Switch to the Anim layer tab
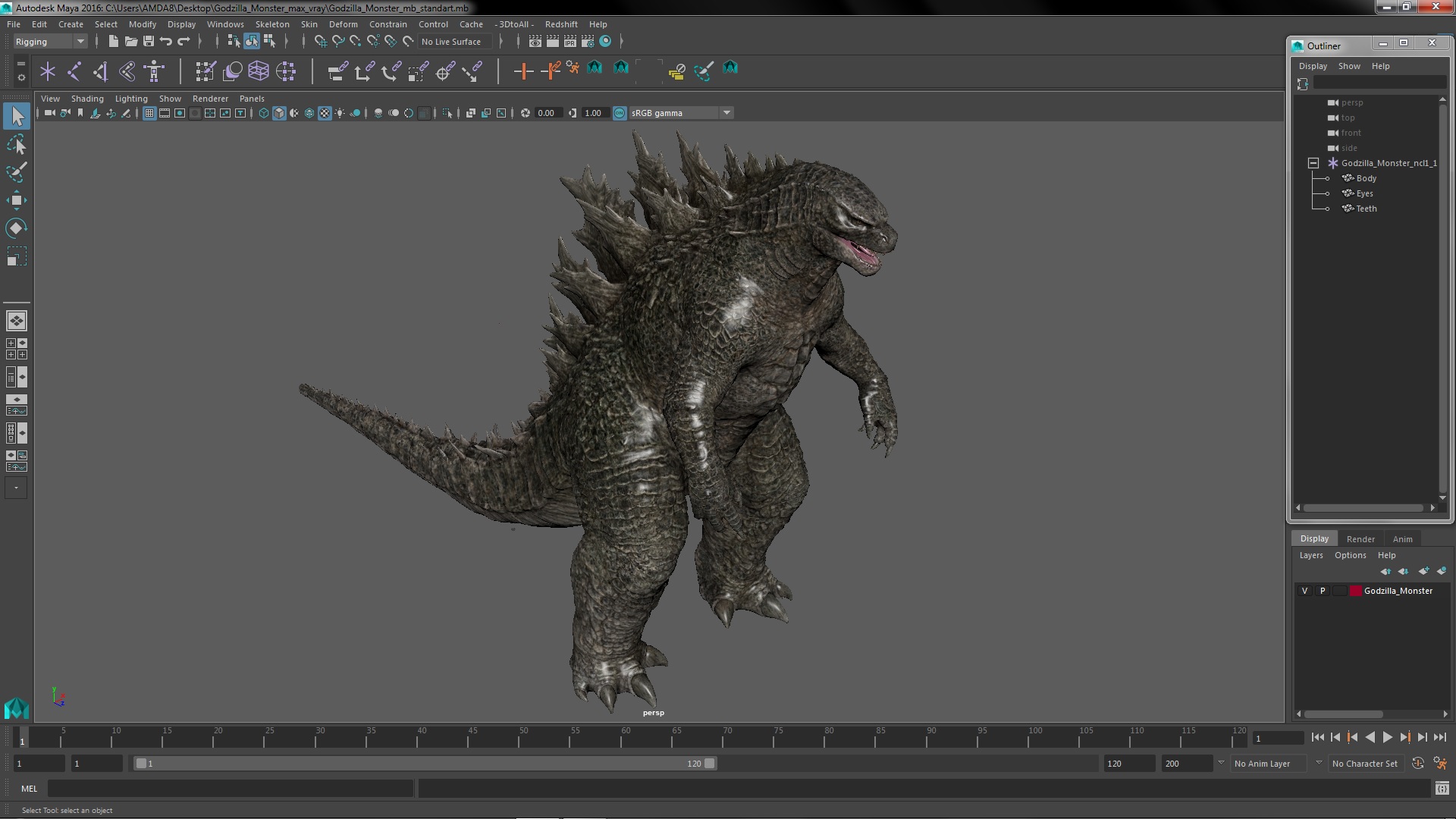This screenshot has height=819, width=1456. pyautogui.click(x=1402, y=539)
